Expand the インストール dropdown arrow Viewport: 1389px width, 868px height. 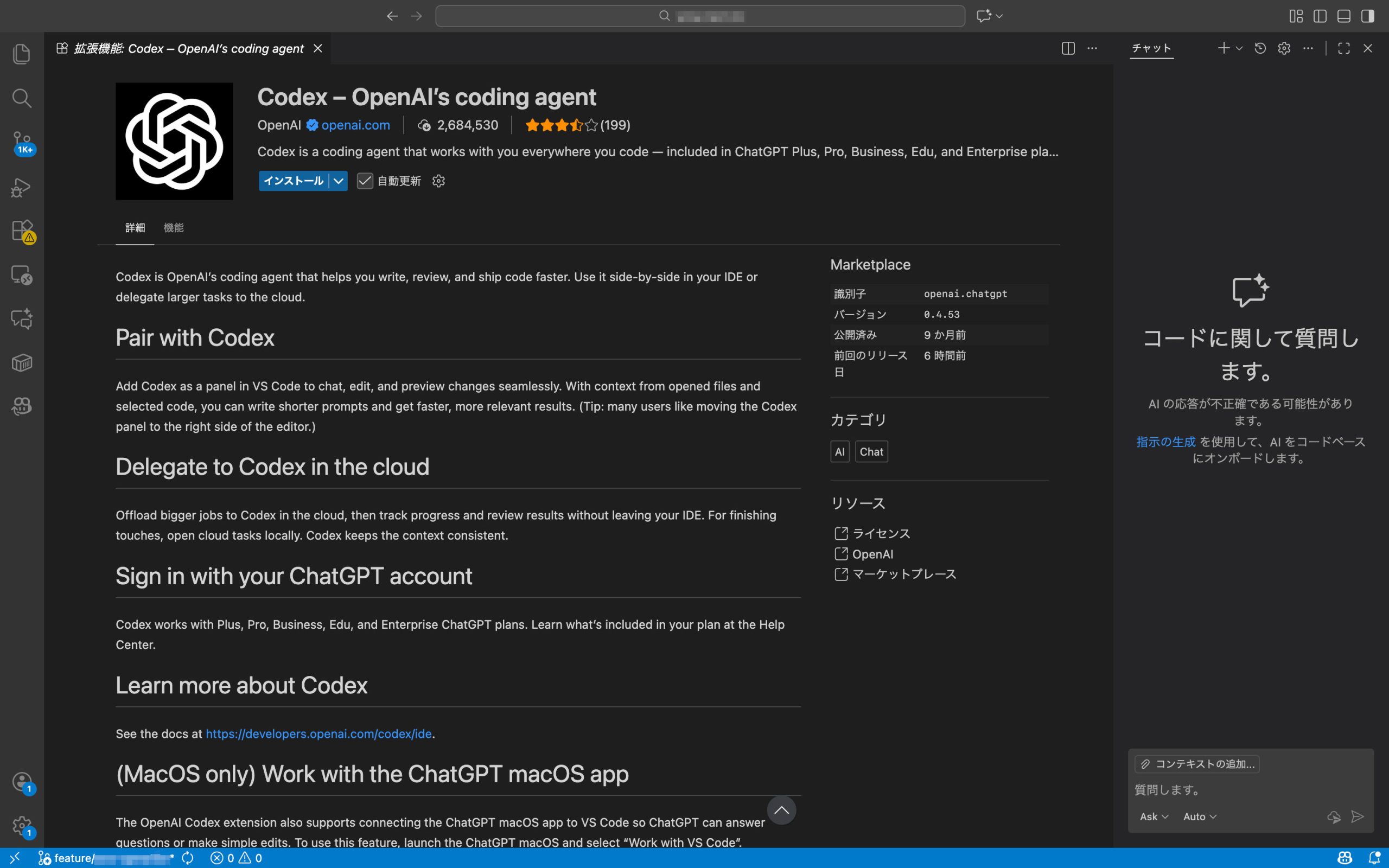click(339, 181)
